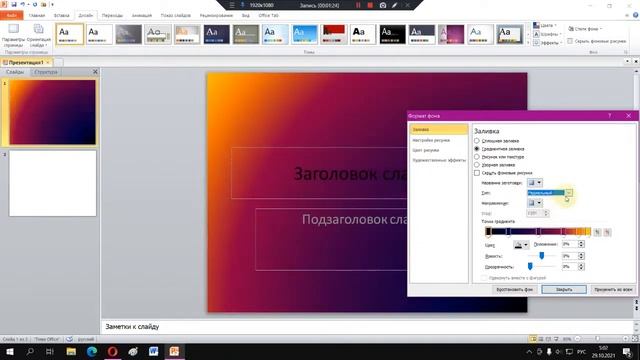Select the leftmost dark gradient stop marker
This screenshot has height=360, width=640.
488,232
